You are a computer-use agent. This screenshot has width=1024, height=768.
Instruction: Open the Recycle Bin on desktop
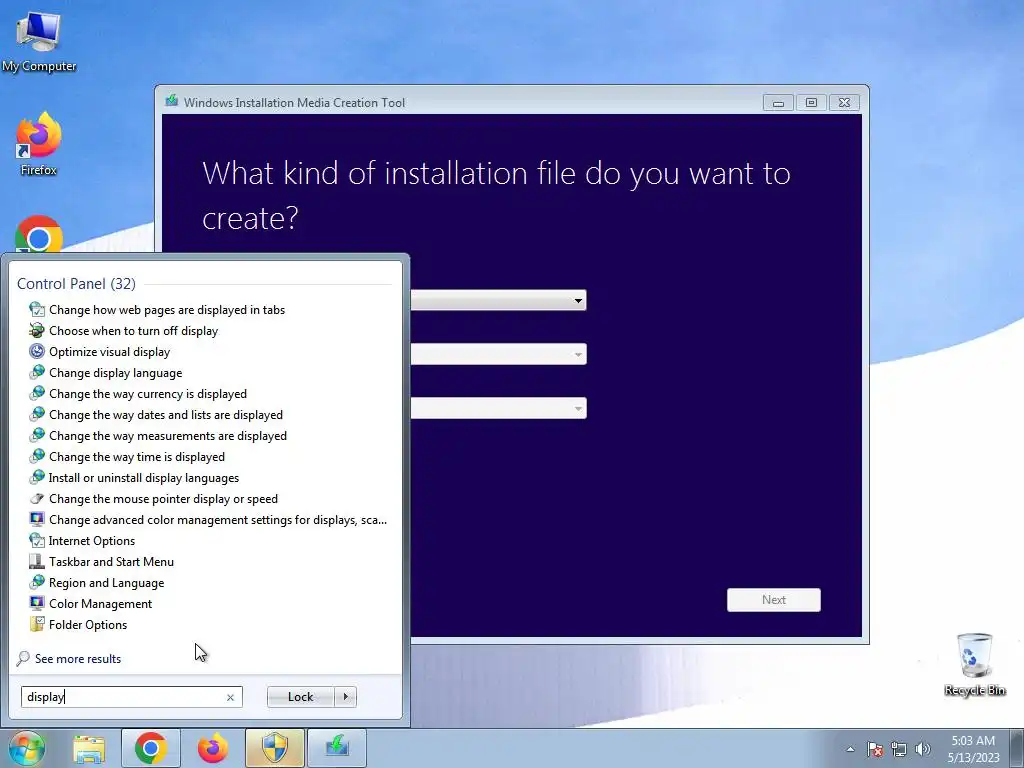tap(974, 664)
